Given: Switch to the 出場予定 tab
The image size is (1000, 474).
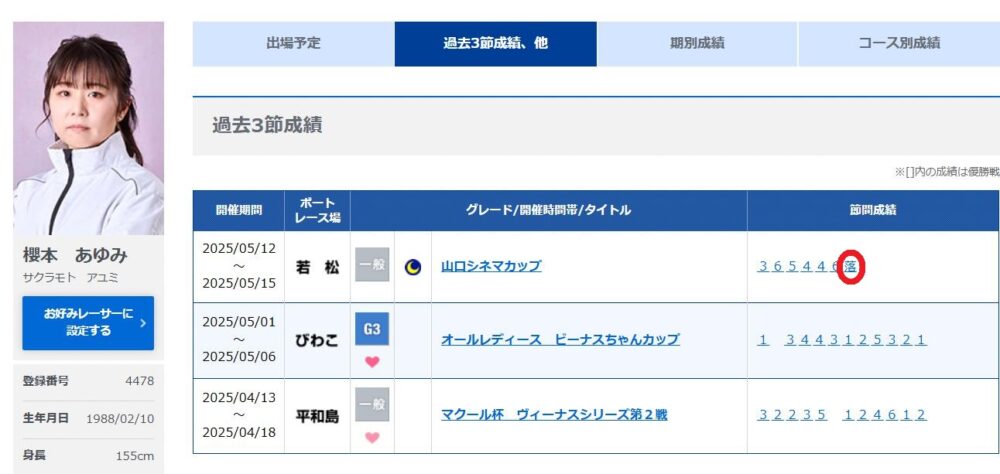Looking at the screenshot, I should [x=293, y=44].
